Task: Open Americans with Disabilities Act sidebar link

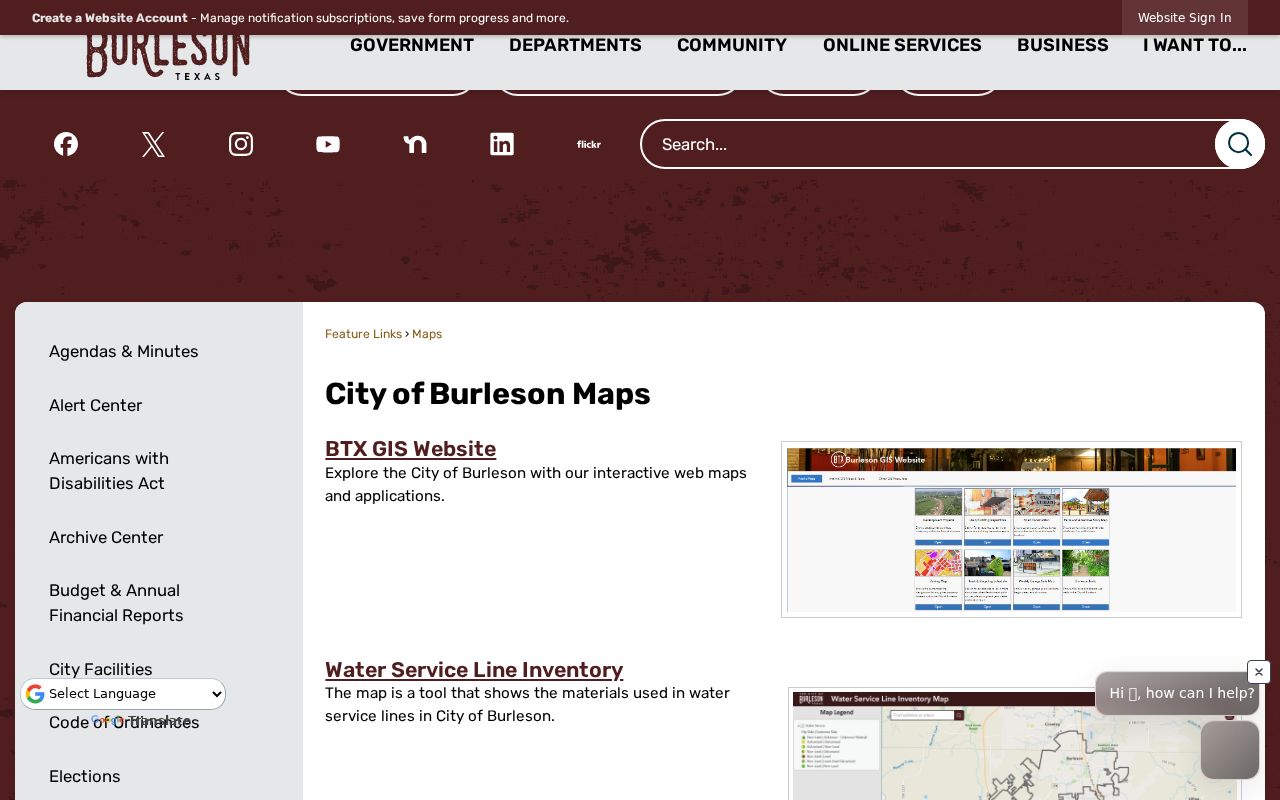Action: (x=109, y=471)
